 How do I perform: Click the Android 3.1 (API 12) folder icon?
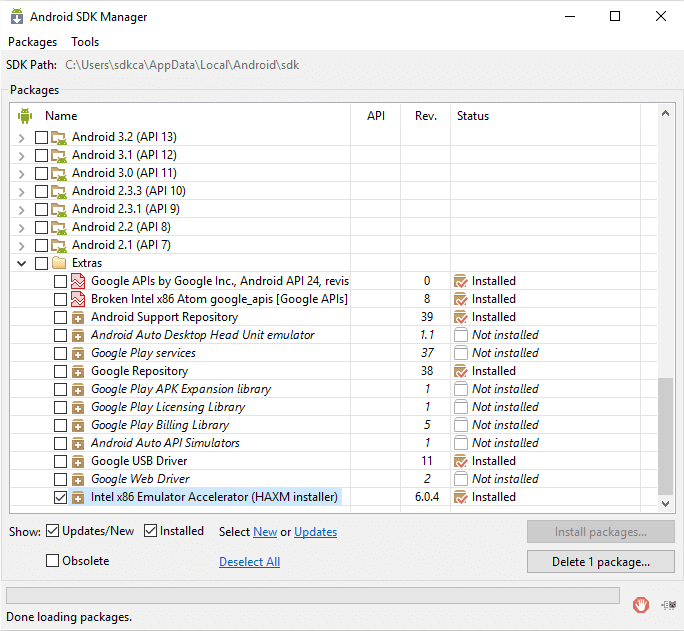tap(58, 155)
